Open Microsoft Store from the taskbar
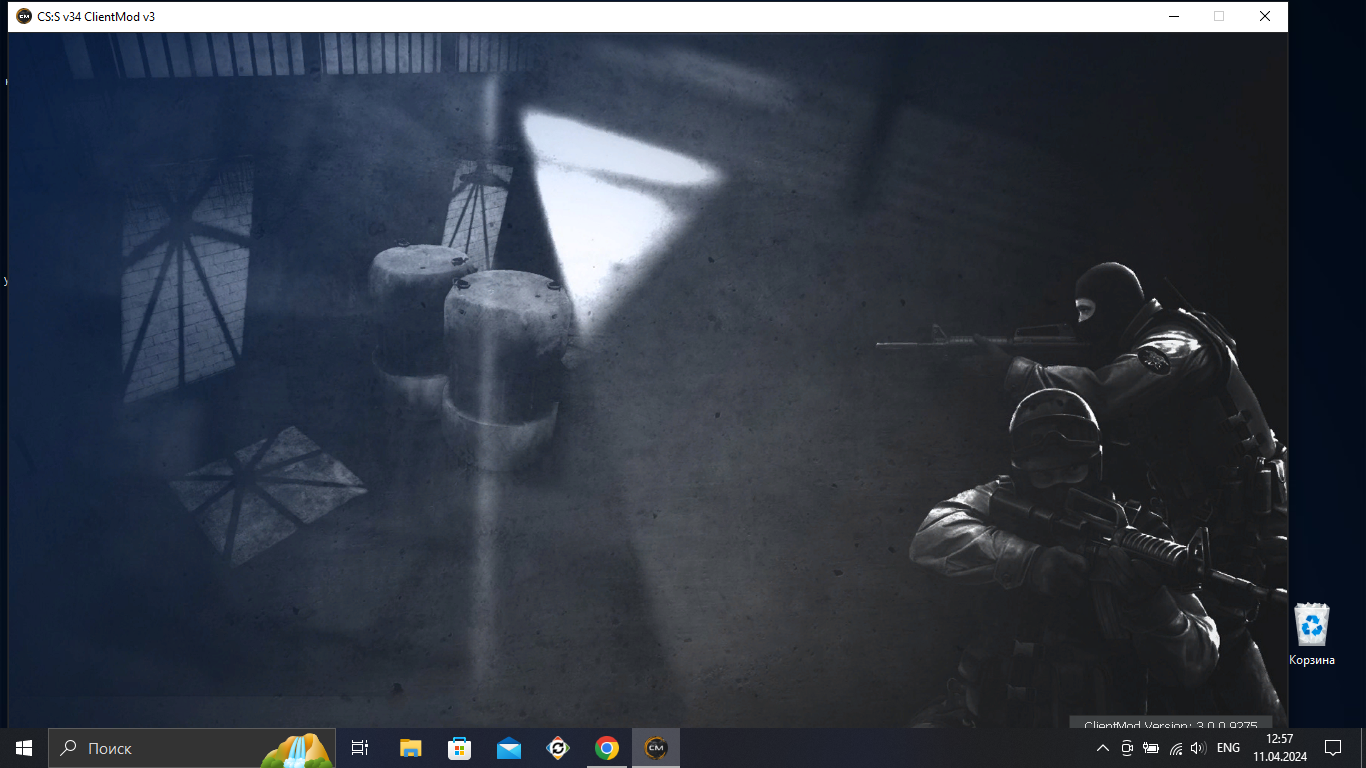 [459, 748]
